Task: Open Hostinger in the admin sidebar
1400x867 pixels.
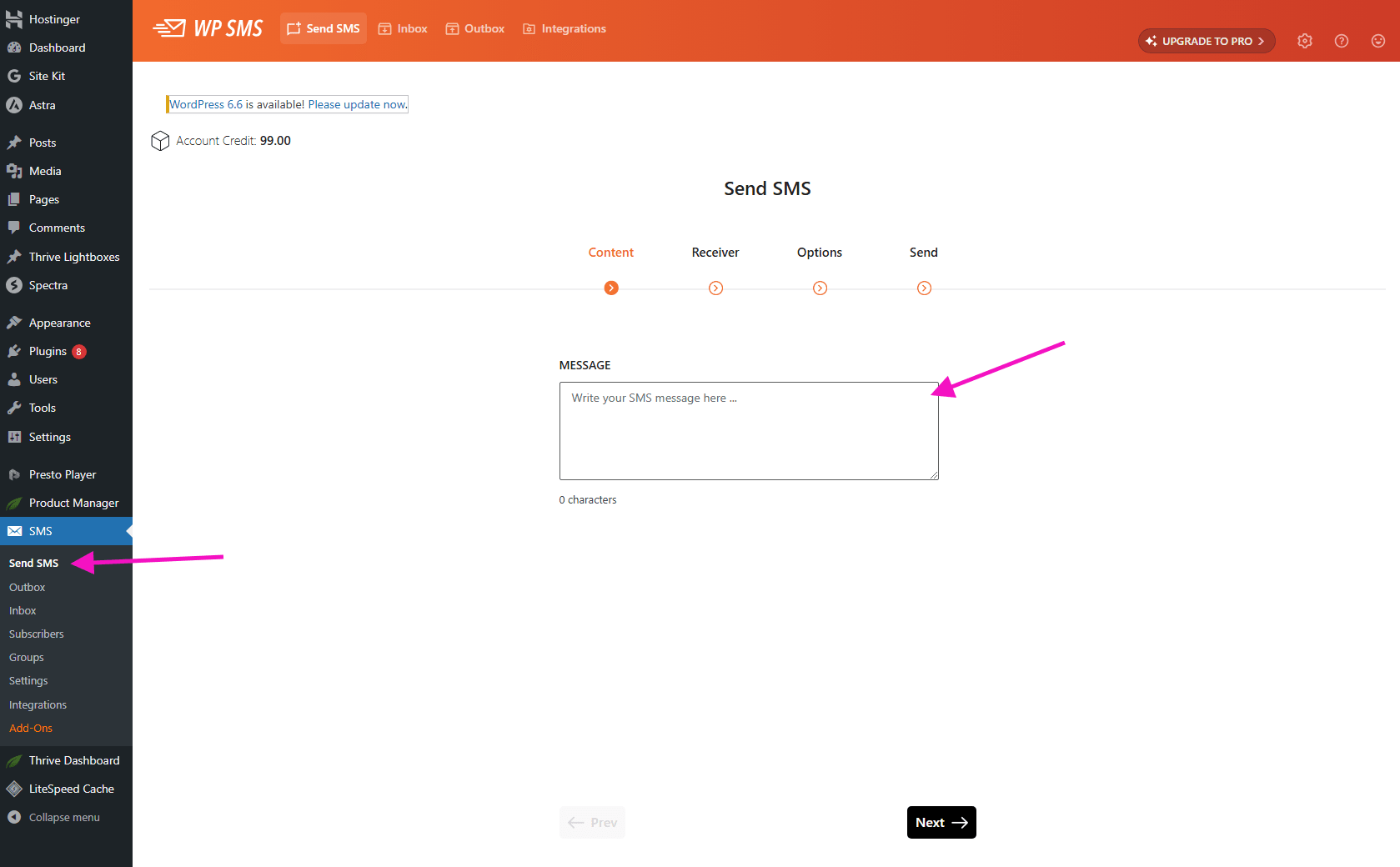Action: tap(66, 19)
